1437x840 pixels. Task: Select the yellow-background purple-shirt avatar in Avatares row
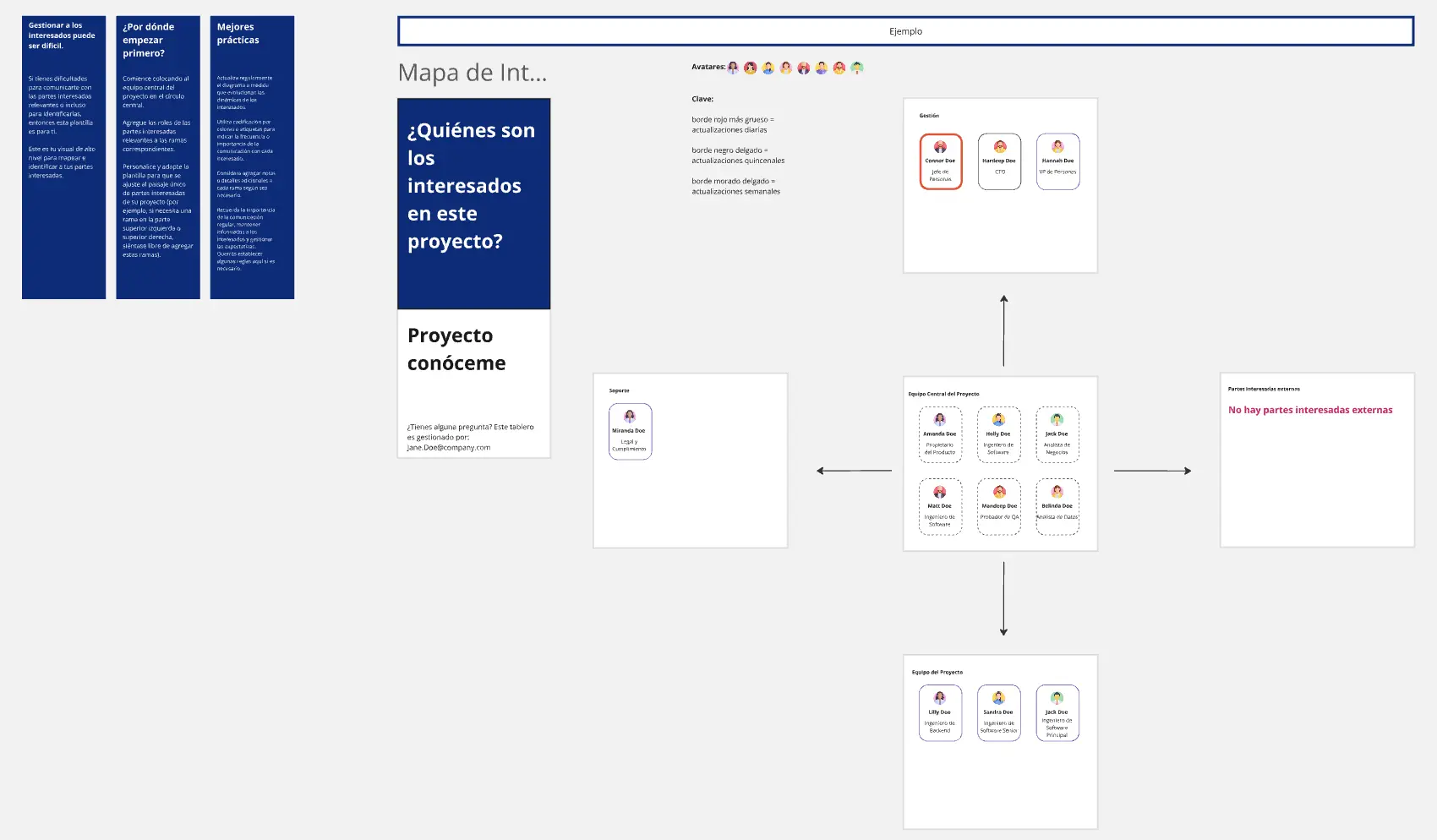(x=822, y=68)
